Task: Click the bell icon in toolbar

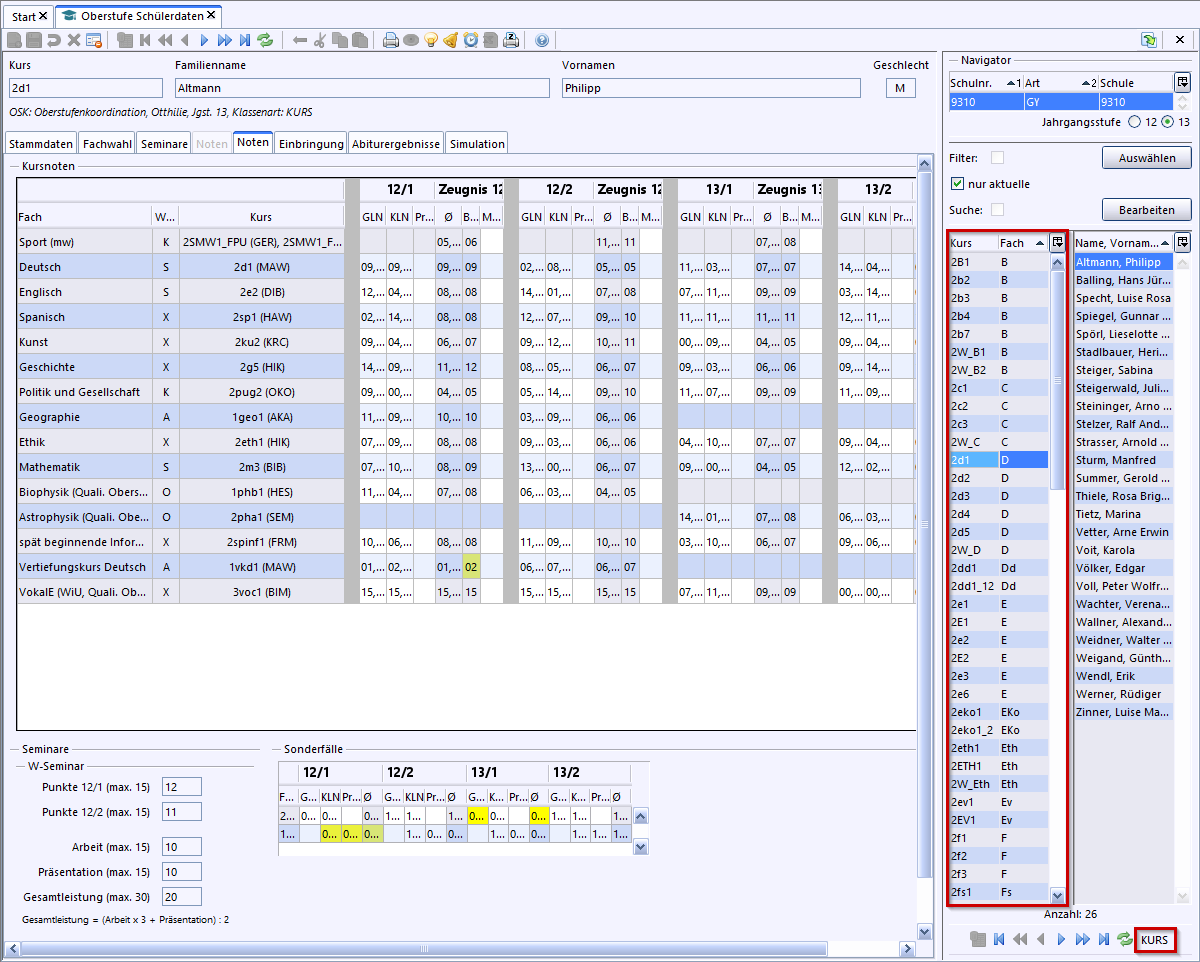Action: pyautogui.click(x=451, y=40)
